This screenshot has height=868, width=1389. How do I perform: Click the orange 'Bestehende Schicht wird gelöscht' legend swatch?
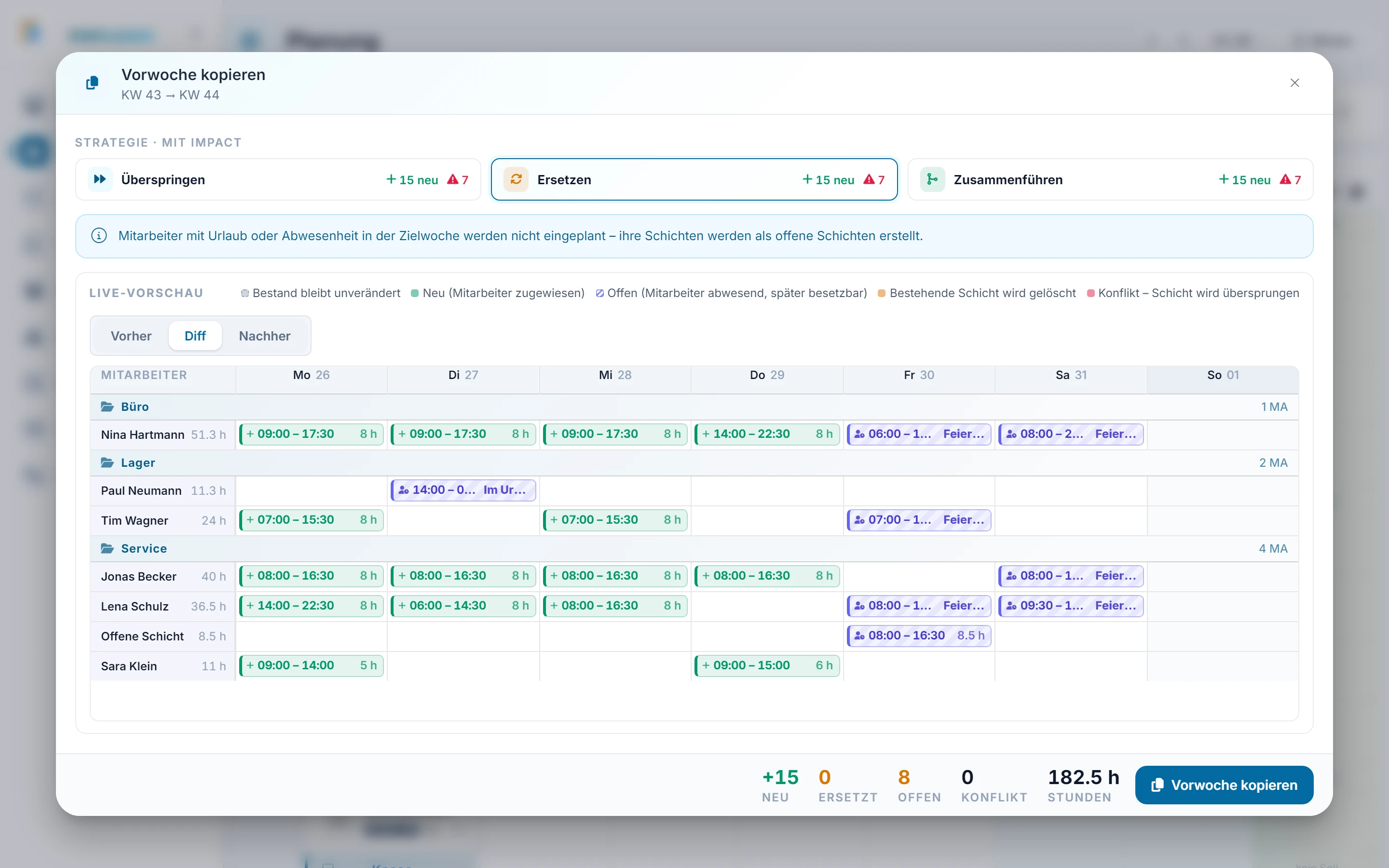click(x=882, y=293)
